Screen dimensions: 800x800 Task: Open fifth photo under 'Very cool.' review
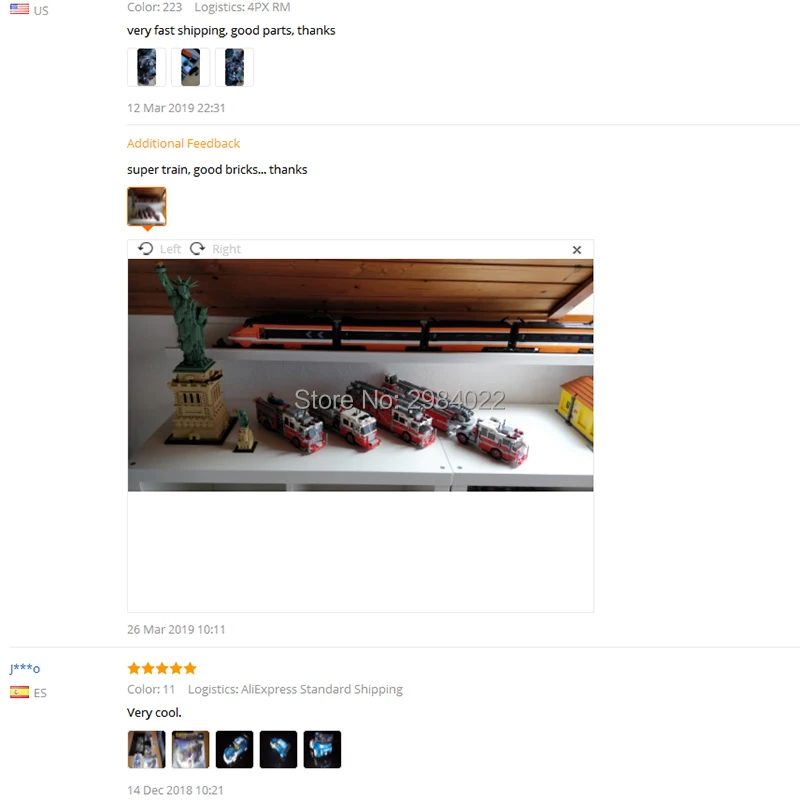point(322,749)
